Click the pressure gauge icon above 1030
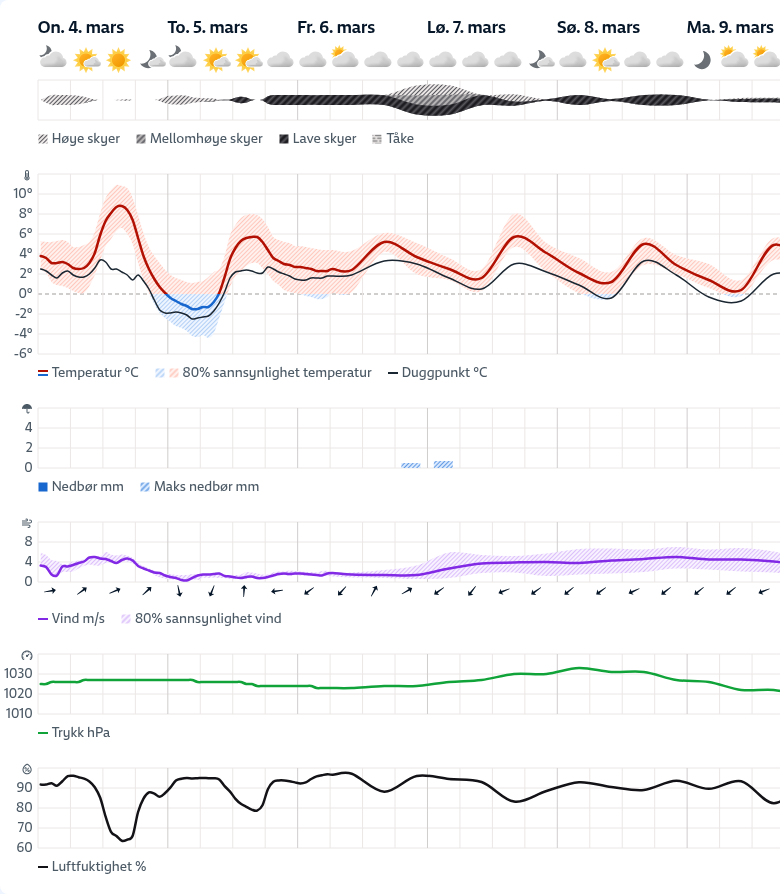Image resolution: width=780 pixels, height=894 pixels. 27,655
